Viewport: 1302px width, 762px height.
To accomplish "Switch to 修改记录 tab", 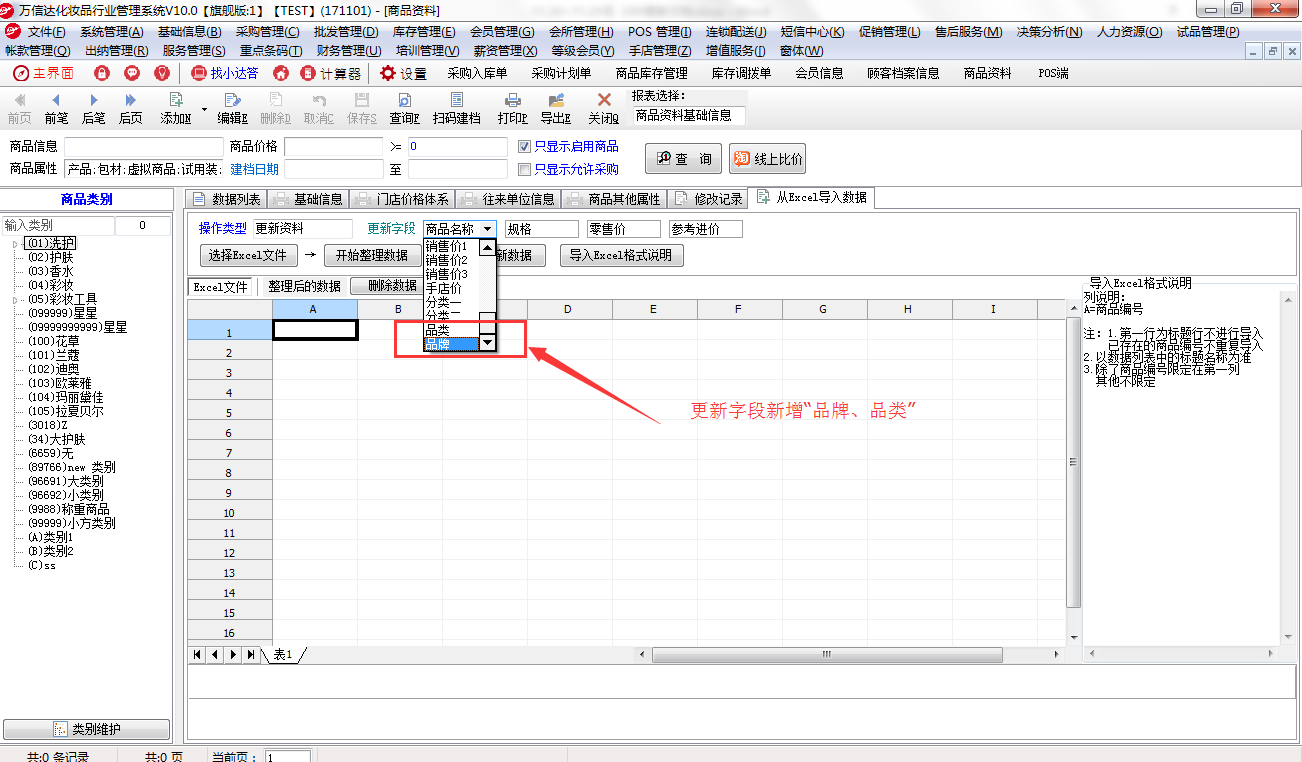I will click(709, 199).
